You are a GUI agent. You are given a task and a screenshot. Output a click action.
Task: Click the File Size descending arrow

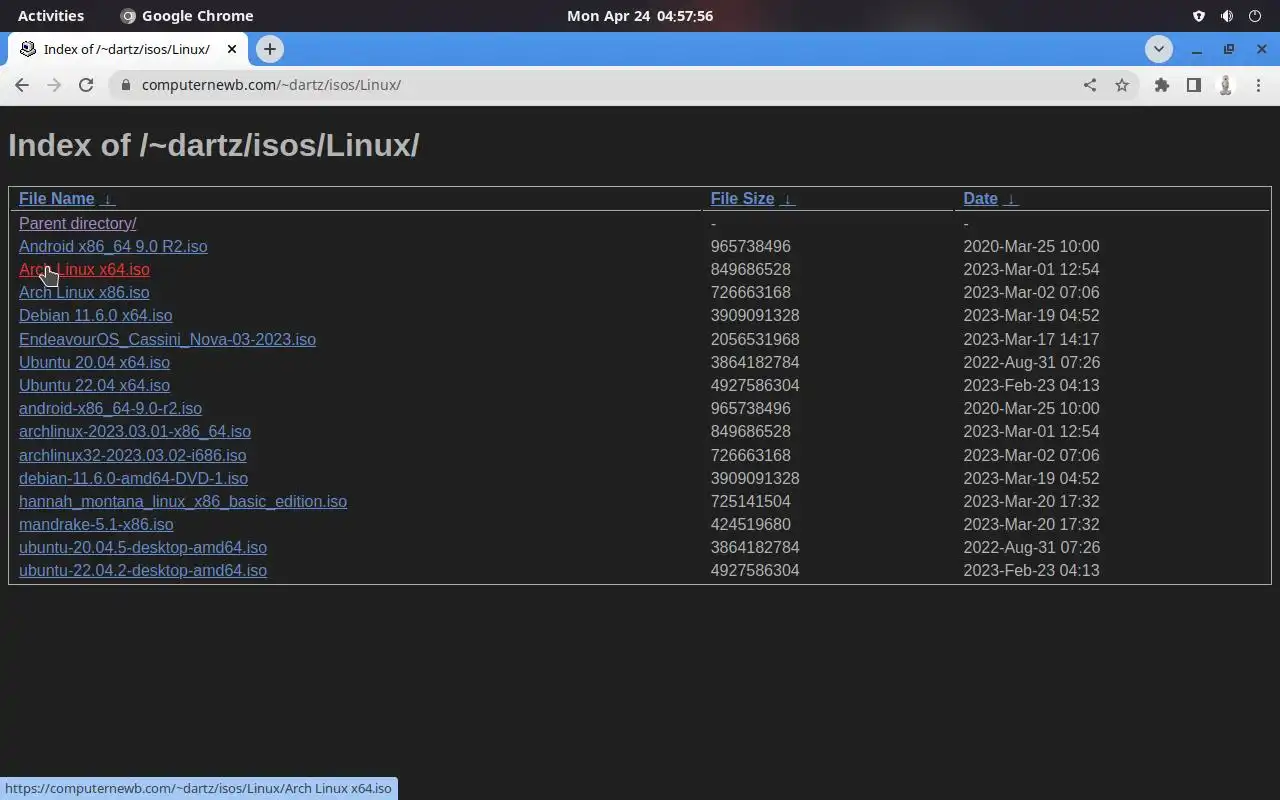coord(788,199)
